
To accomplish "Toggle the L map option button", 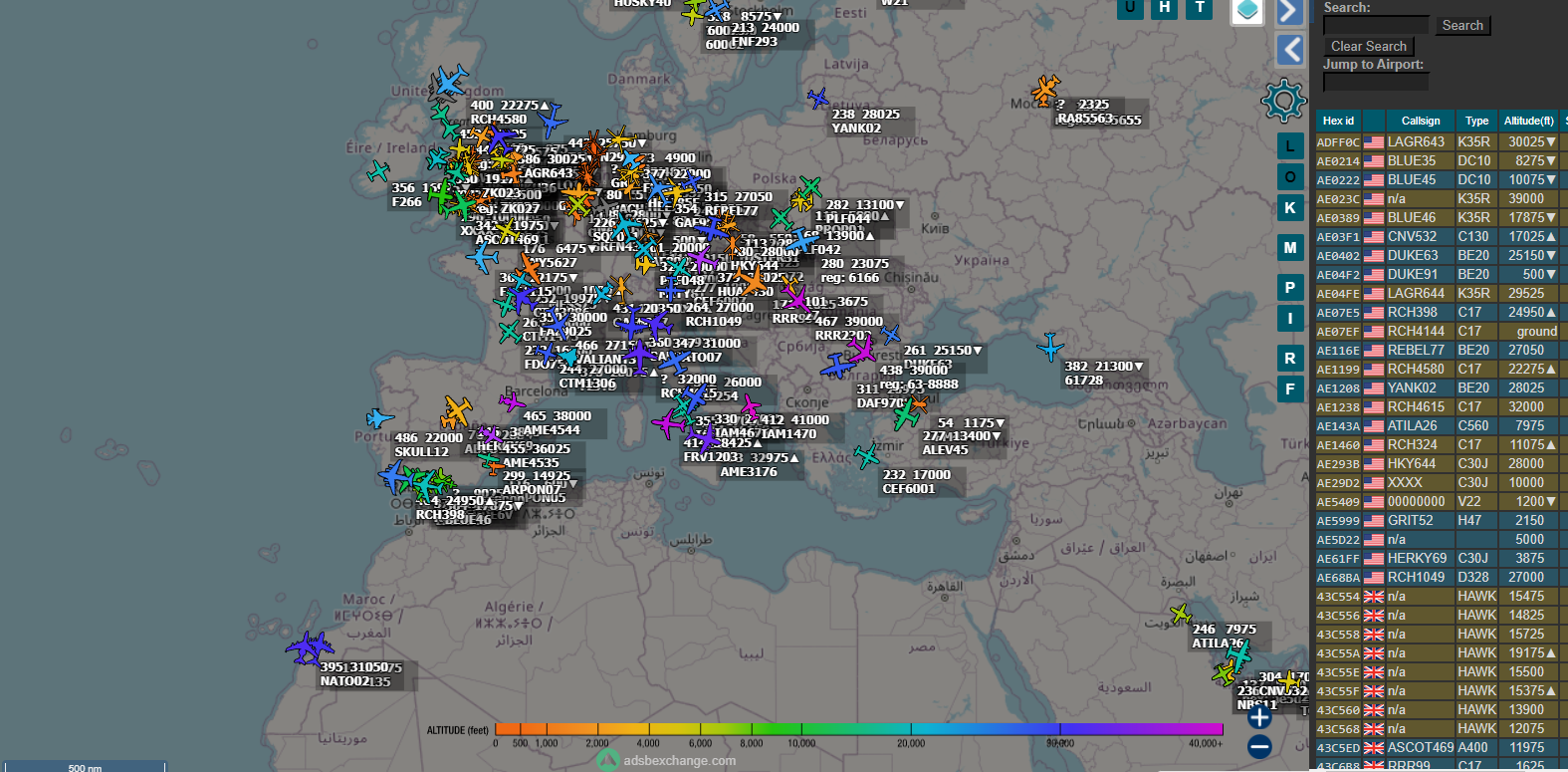I will pos(1290,146).
